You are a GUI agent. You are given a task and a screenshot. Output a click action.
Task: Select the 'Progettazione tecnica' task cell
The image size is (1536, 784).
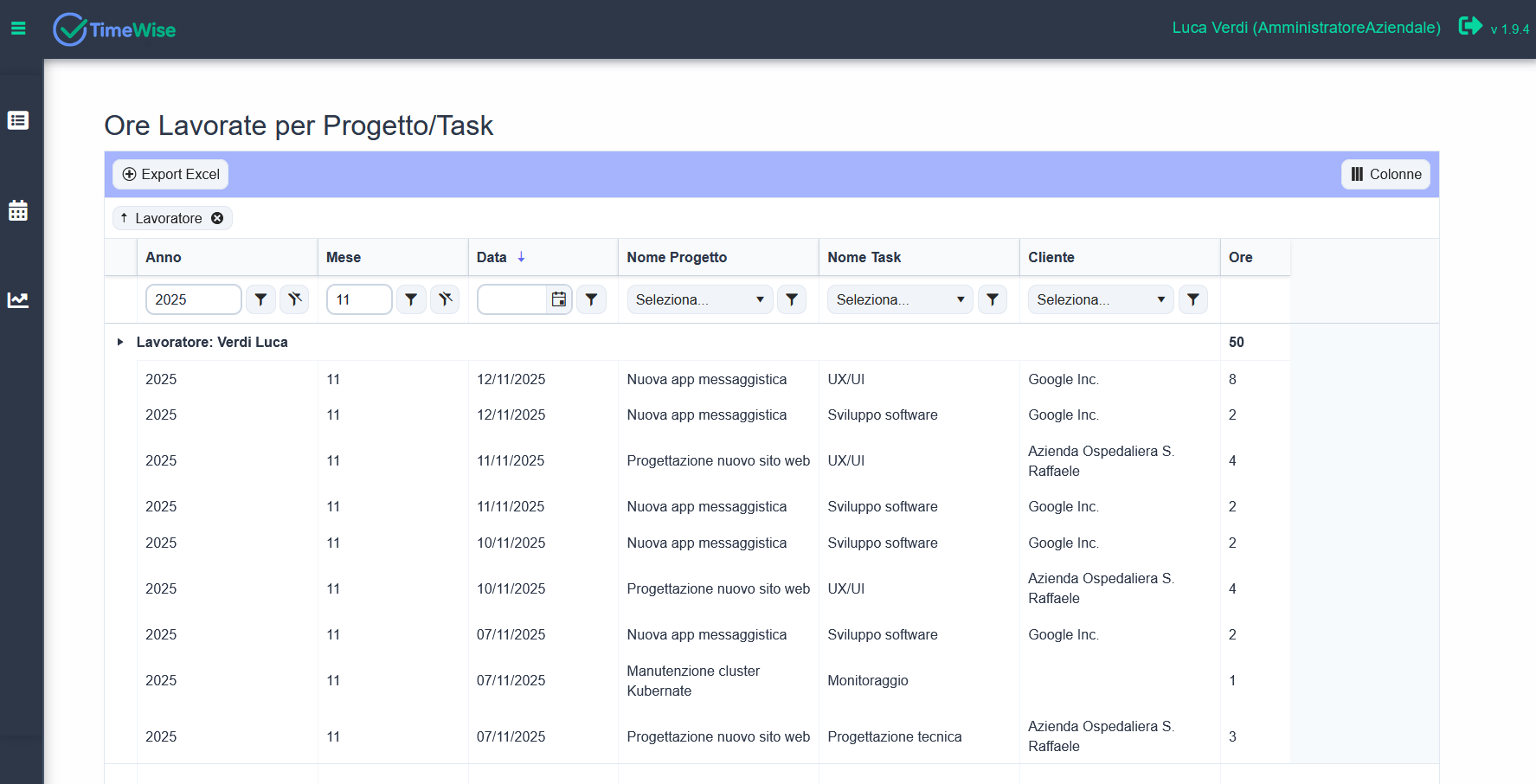tap(919, 736)
